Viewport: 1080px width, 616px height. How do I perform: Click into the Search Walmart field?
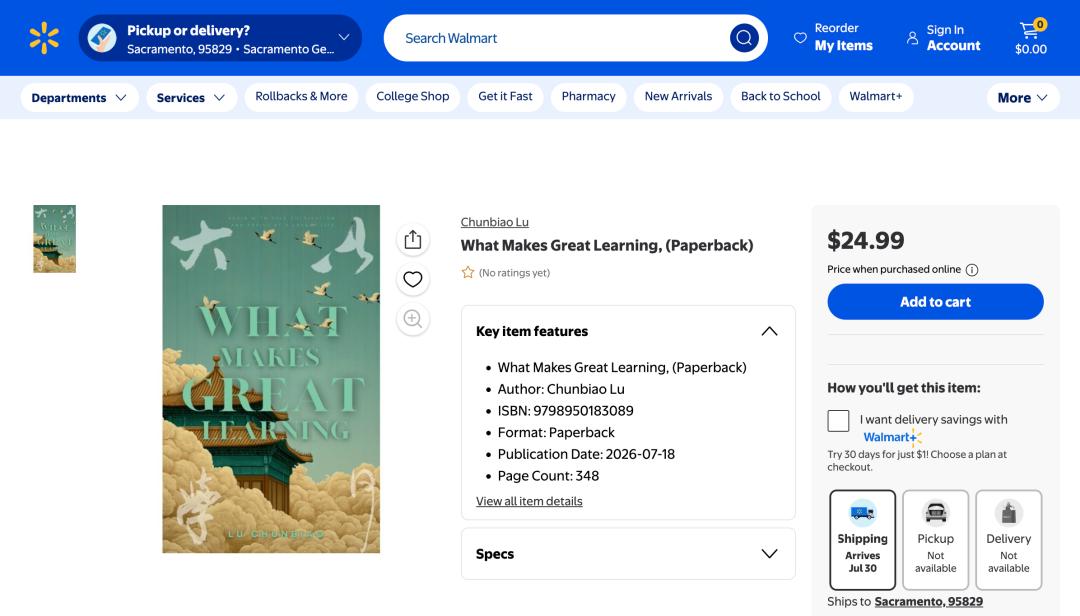[558, 38]
